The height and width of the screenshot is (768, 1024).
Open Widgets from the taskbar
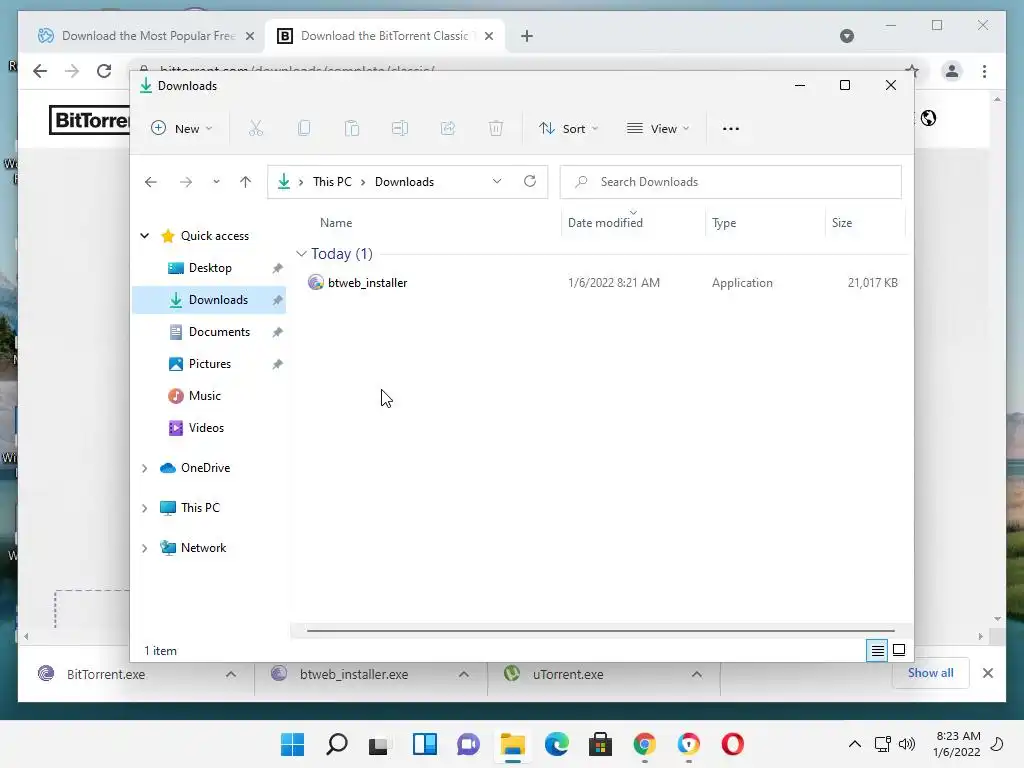coord(424,744)
